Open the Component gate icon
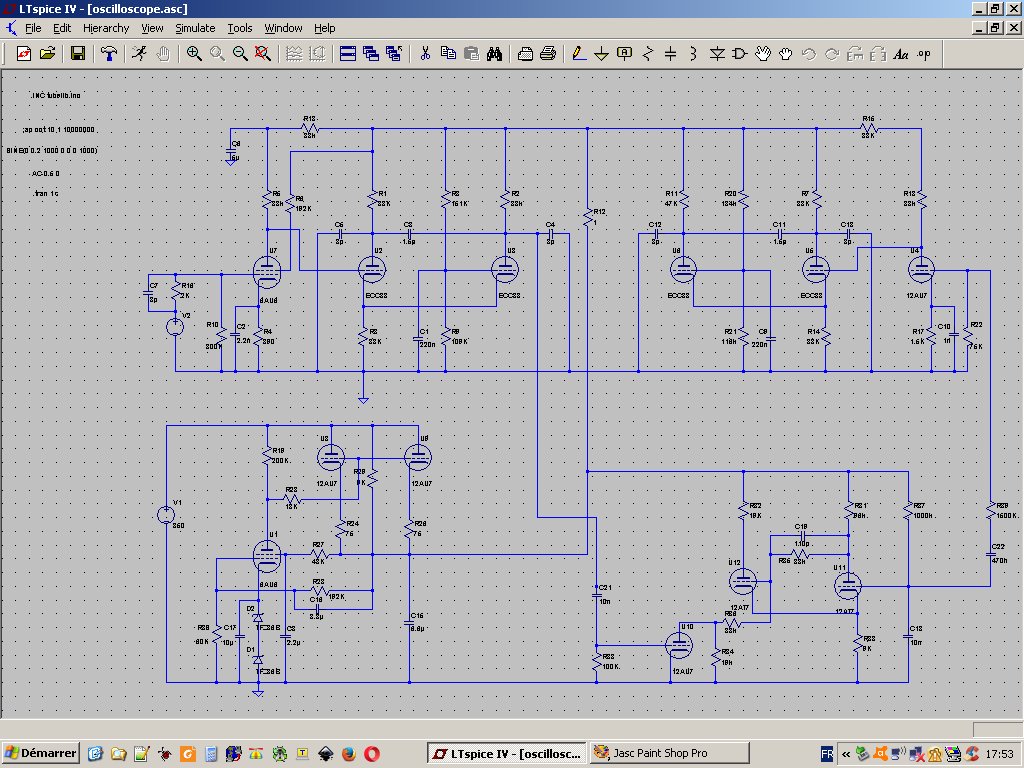 click(740, 54)
